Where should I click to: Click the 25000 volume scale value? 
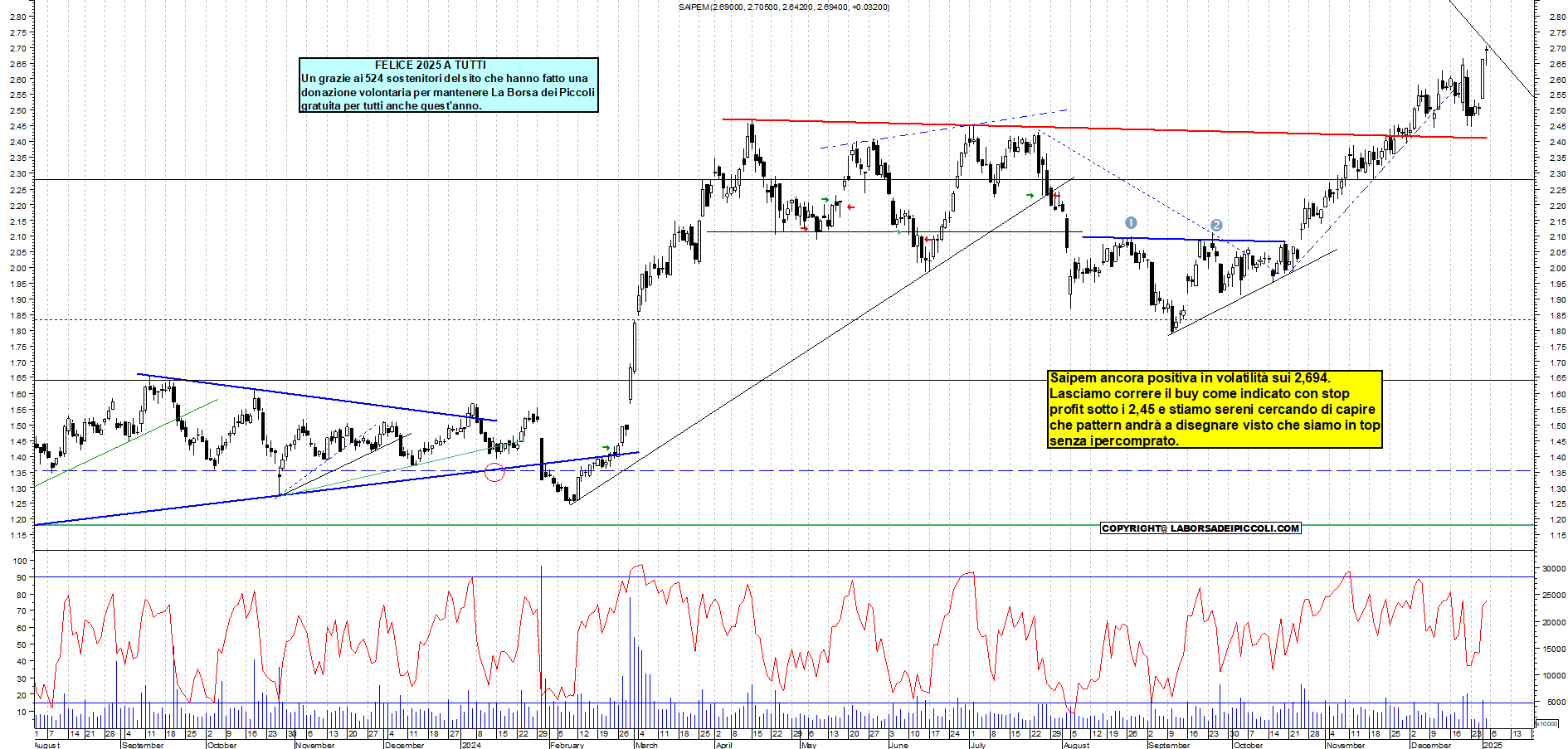coord(1554,596)
